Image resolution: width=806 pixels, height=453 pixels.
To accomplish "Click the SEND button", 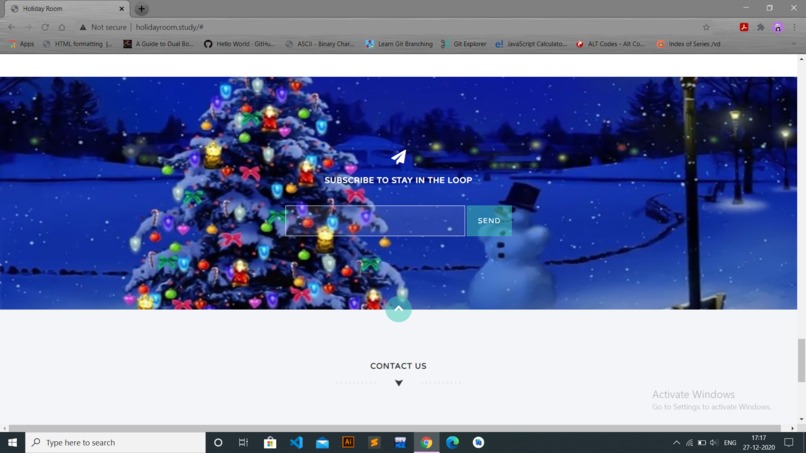I will tap(489, 221).
